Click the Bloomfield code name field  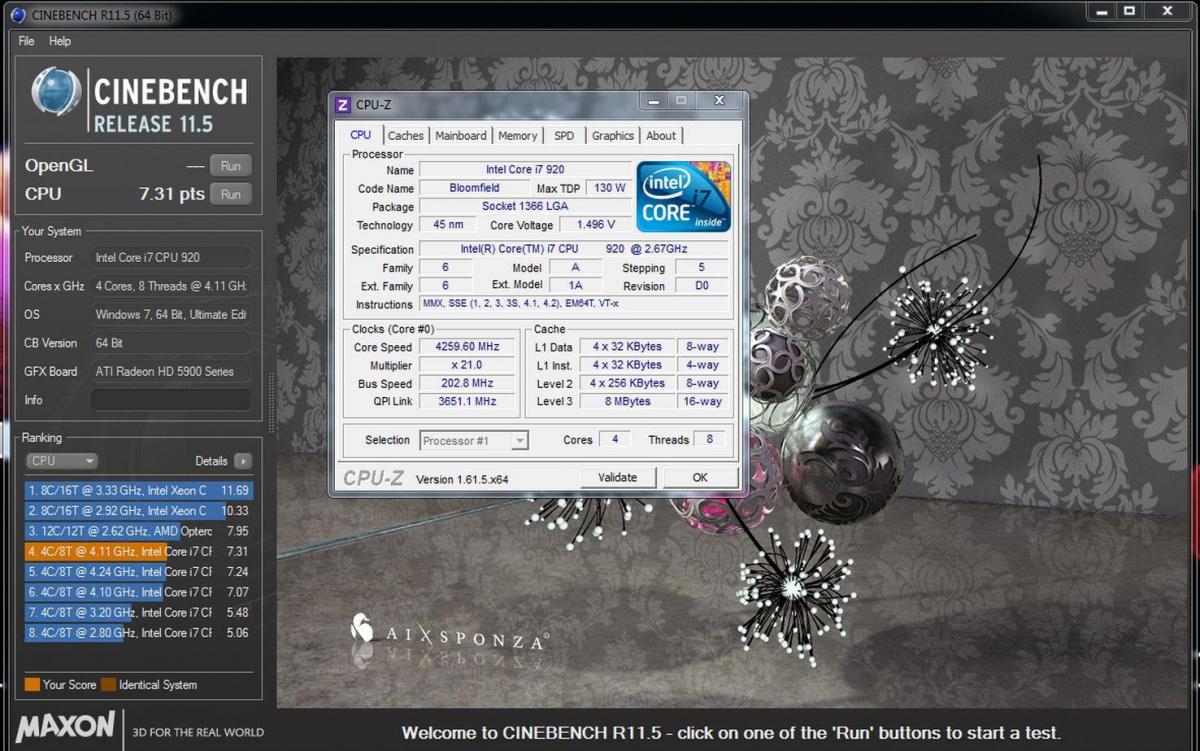[x=474, y=188]
